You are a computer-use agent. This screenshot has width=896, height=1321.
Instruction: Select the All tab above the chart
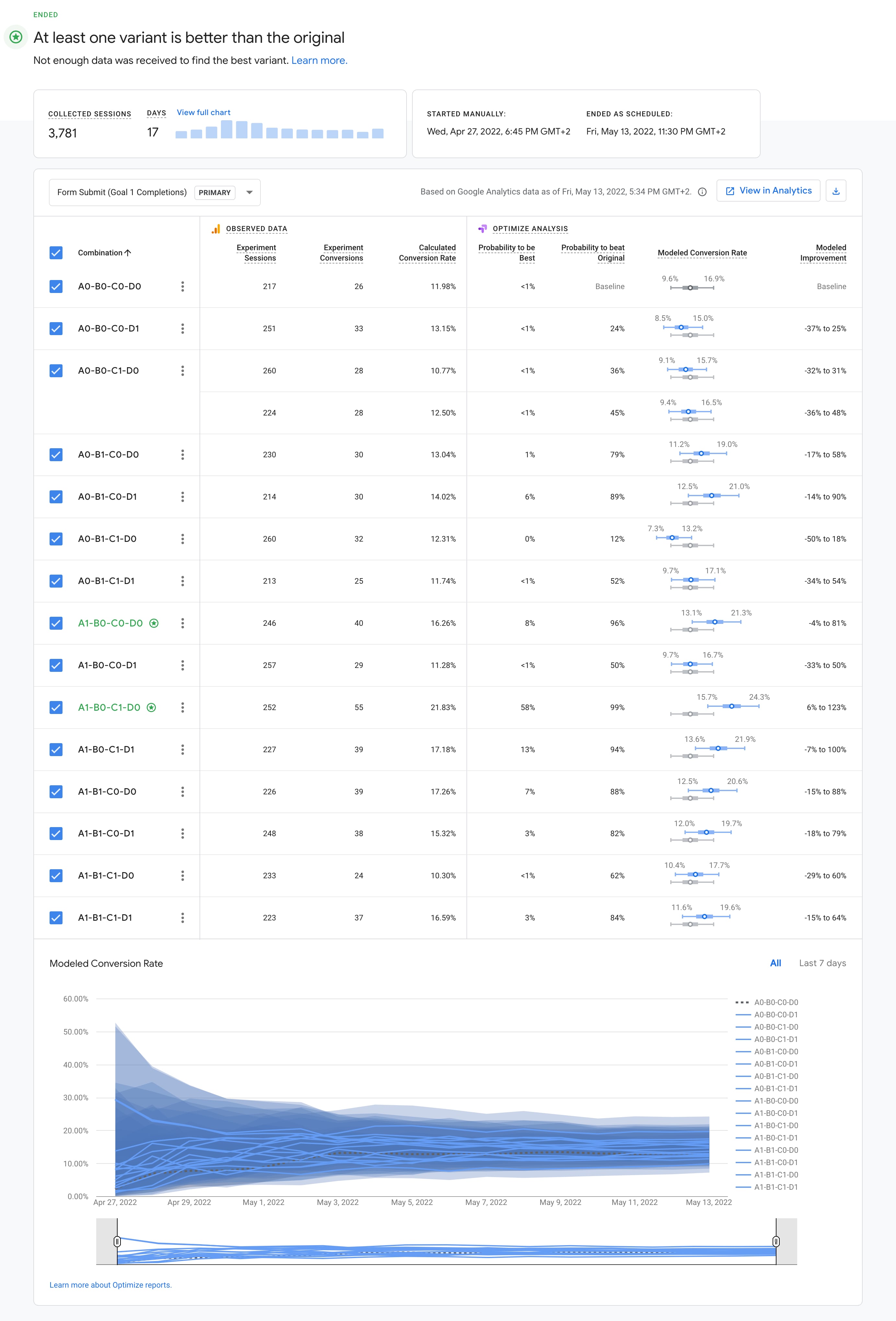tap(775, 963)
